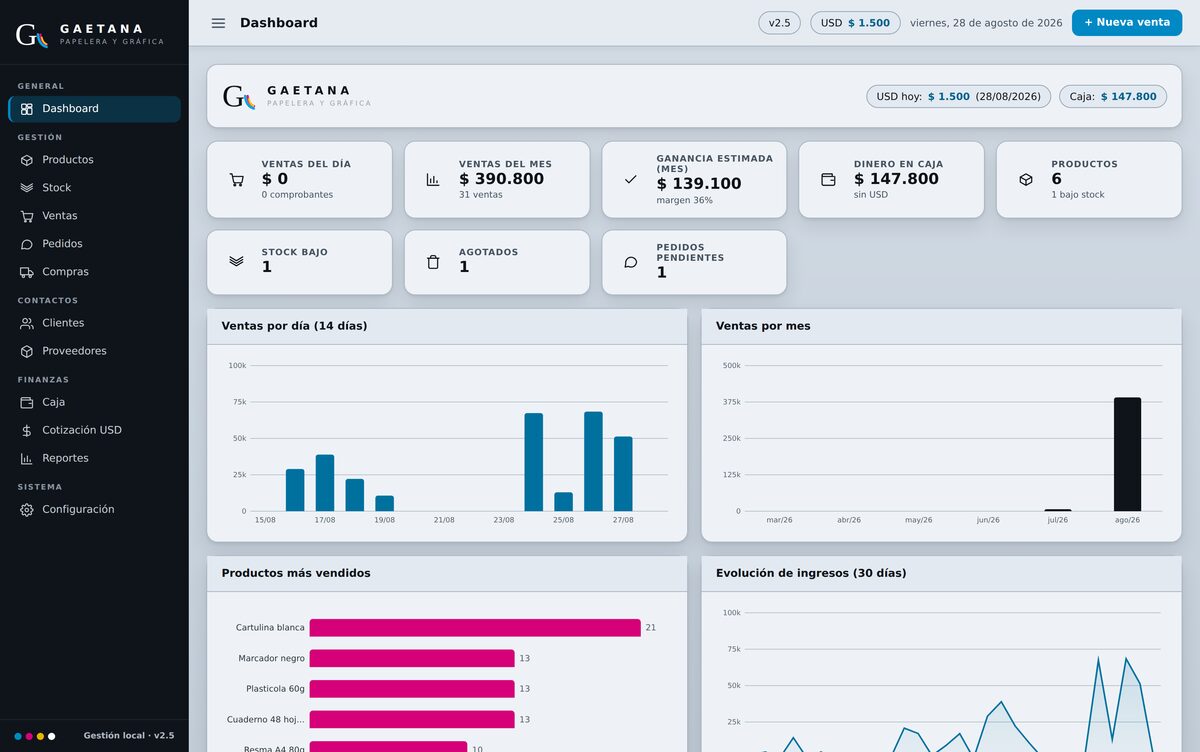Open the Dashboard menu item
Viewport: 1200px width, 752px height.
click(94, 109)
